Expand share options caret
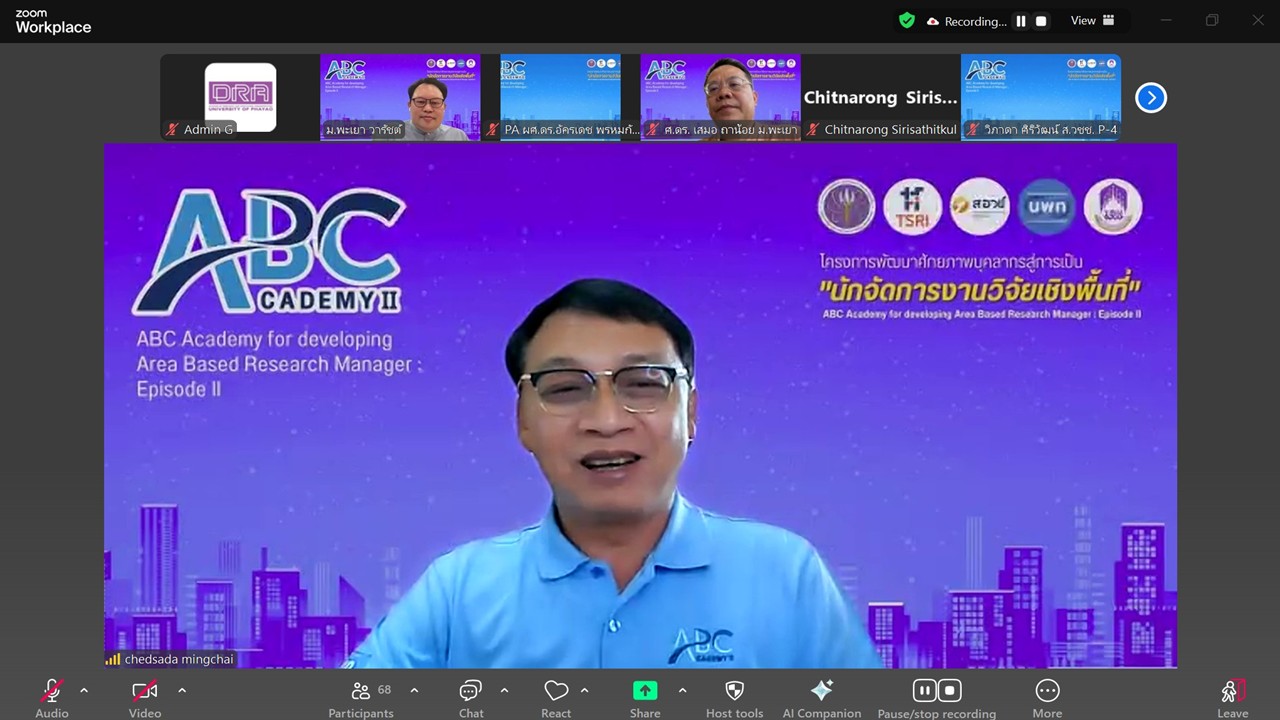This screenshot has height=720, width=1280. [682, 690]
